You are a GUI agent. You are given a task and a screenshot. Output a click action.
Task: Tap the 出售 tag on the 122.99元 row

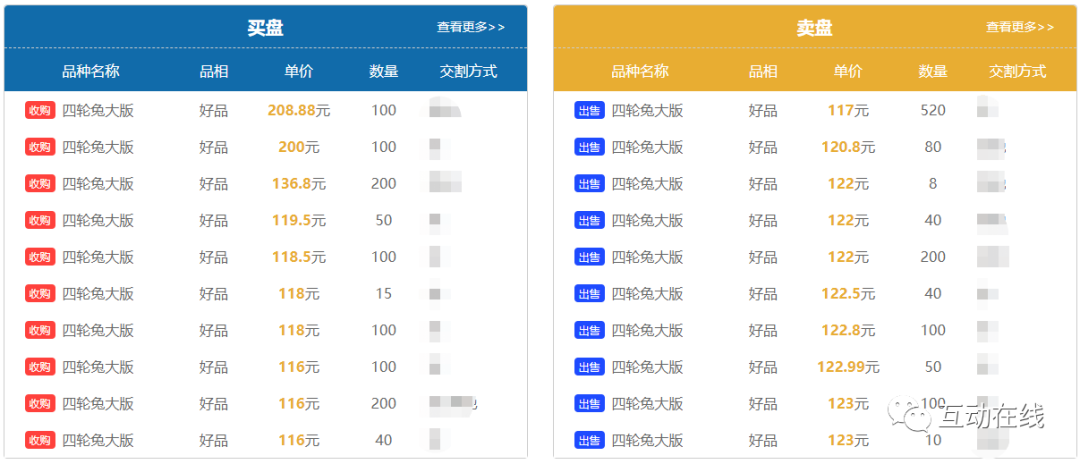point(589,367)
